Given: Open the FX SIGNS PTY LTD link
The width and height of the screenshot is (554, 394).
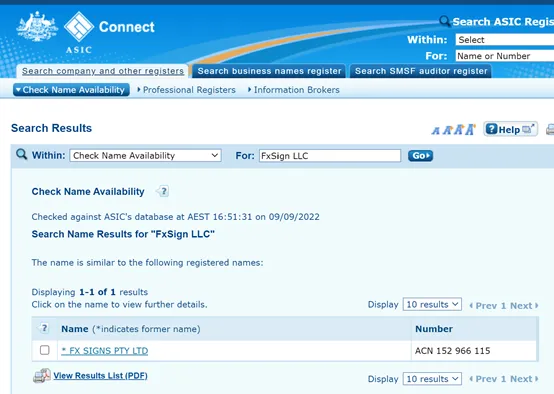Looking at the screenshot, I should [105, 351].
